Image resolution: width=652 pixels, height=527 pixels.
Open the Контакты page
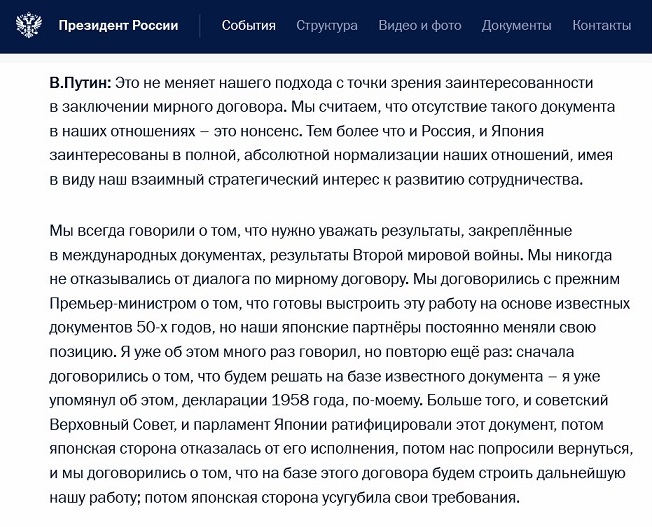[601, 25]
